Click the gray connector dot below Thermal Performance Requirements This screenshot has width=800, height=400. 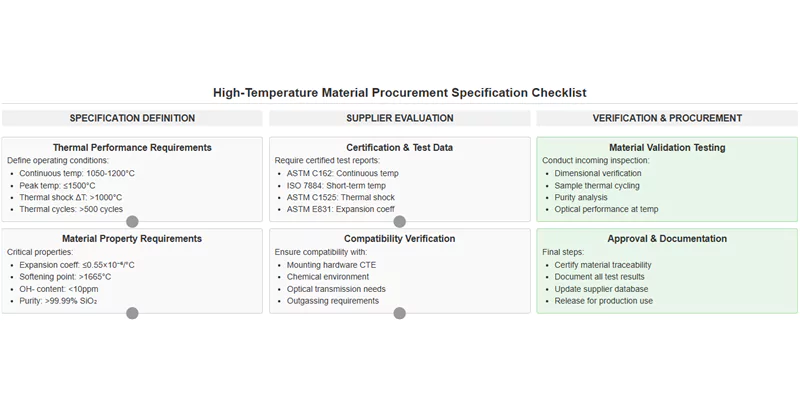[132, 221]
